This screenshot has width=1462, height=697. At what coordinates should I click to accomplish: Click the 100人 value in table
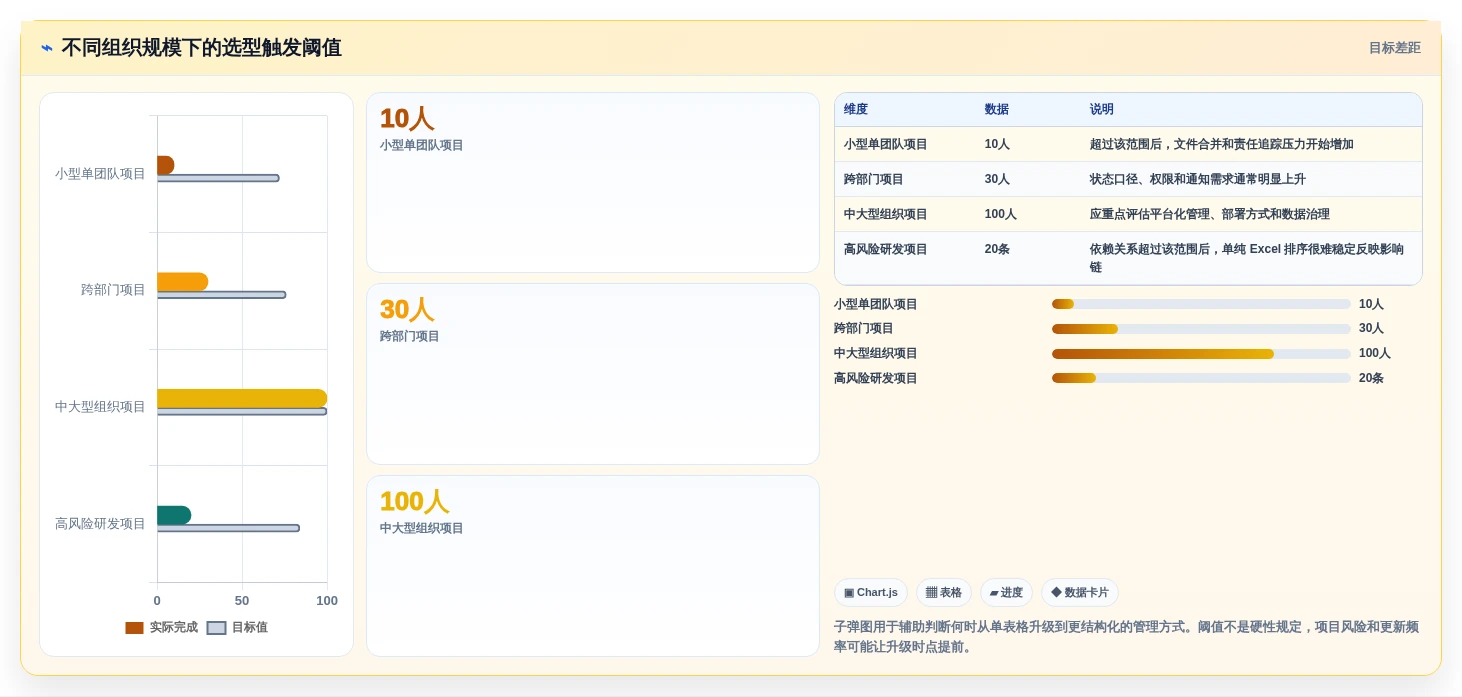tap(1000, 214)
